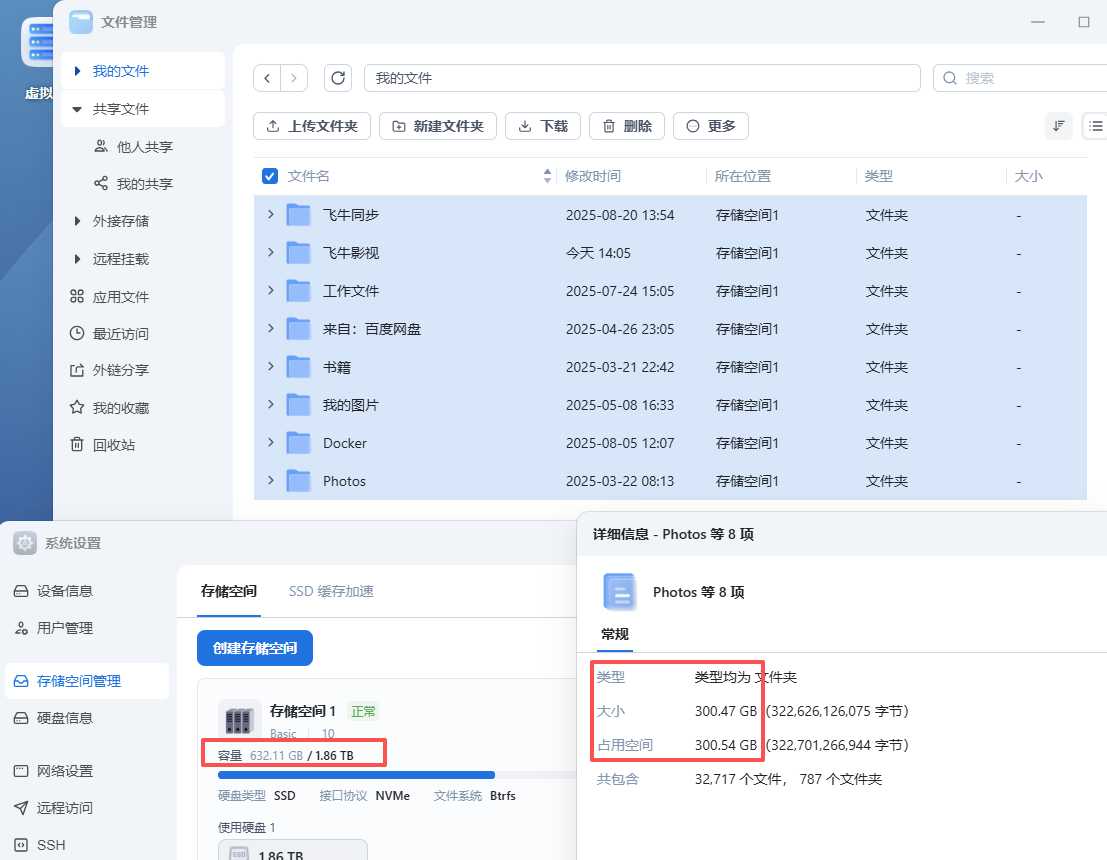Click 新建文件夹 button
1107x860 pixels.
pos(438,126)
